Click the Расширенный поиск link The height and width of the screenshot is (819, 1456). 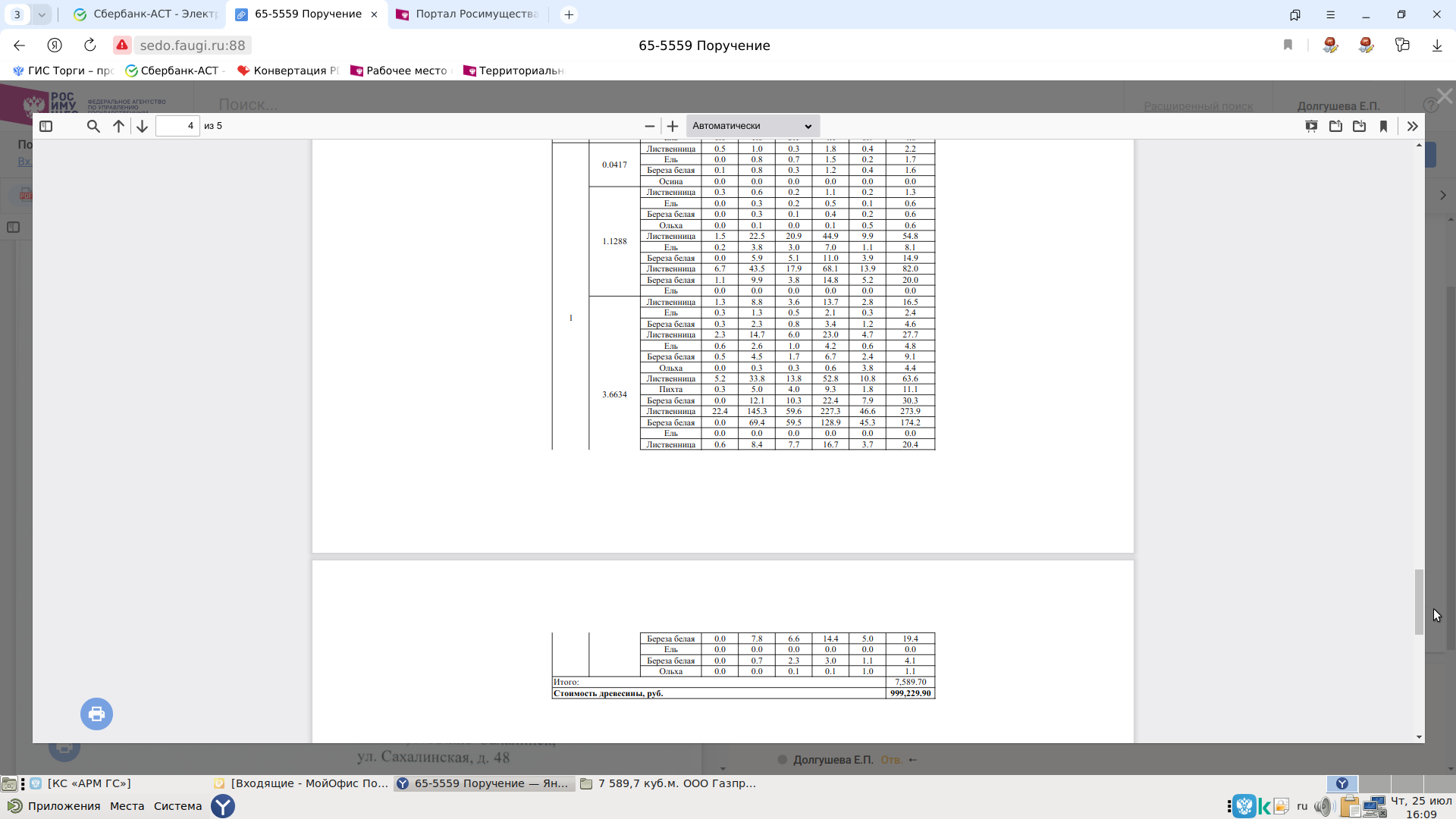1198,106
